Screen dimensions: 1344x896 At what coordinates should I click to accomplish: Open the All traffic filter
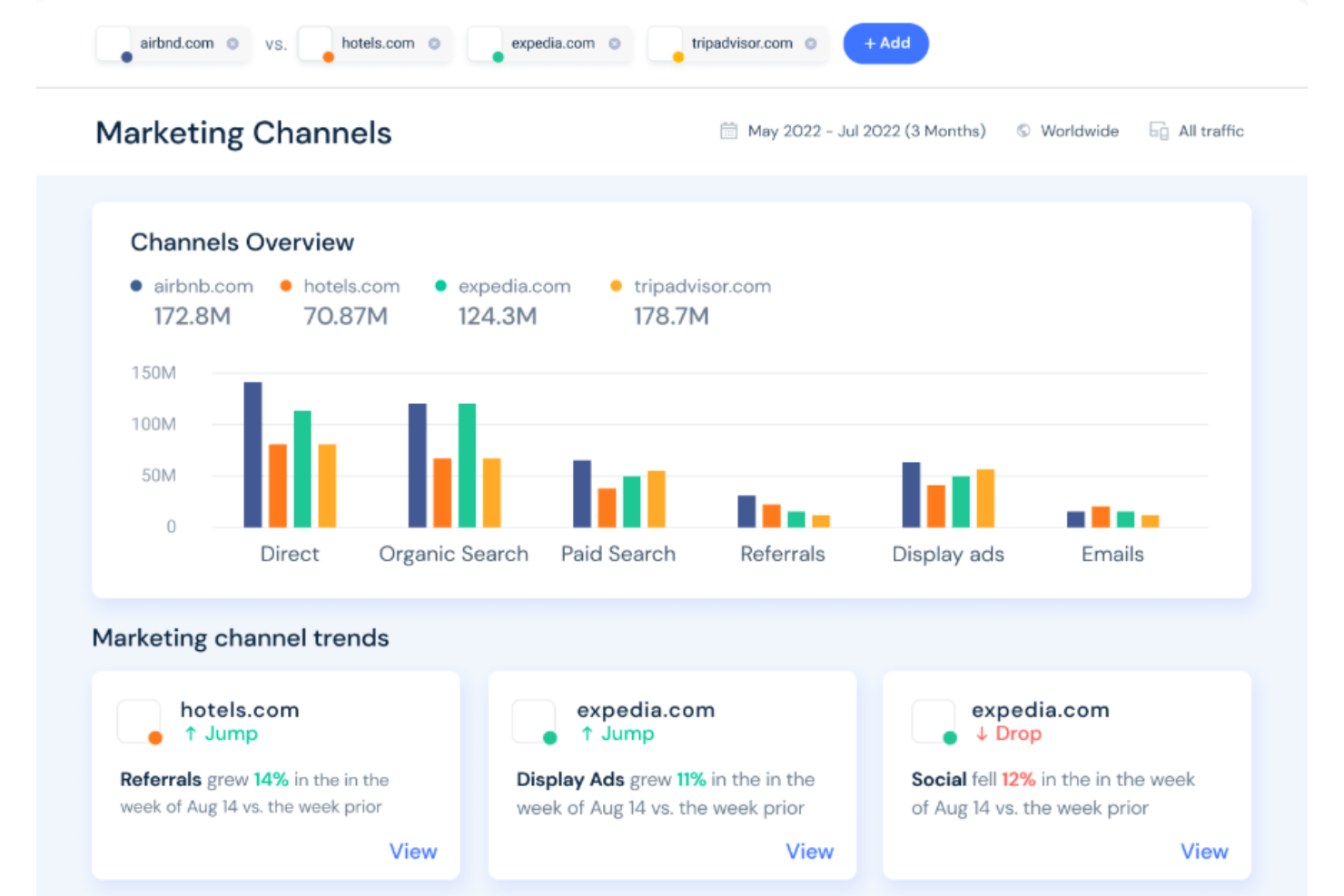coord(1211,131)
